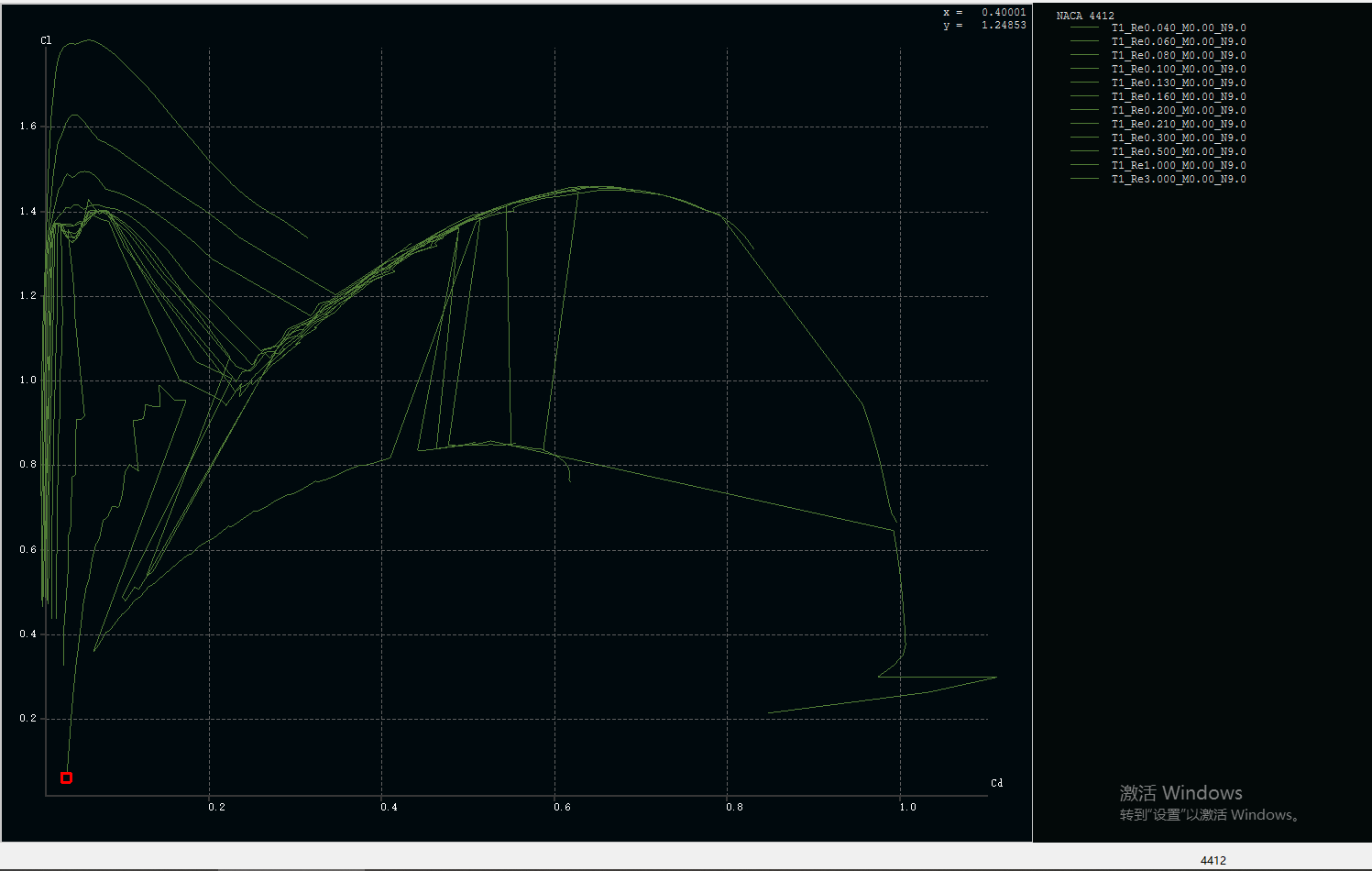Viewport: 1372px width, 871px height.
Task: Click the NACA 4412 legend title
Action: coord(1085,16)
